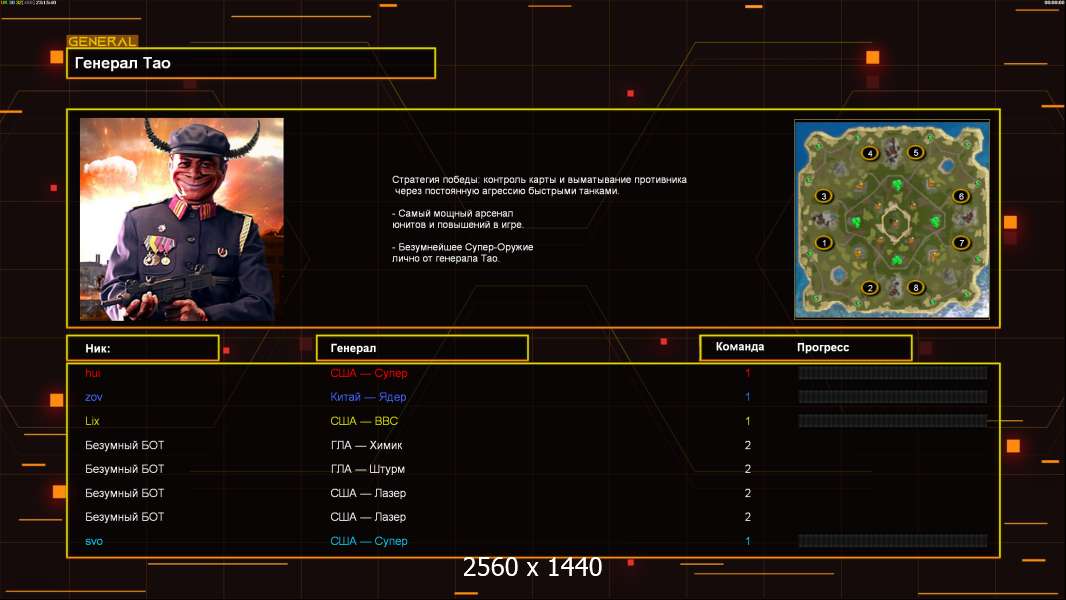Select start position 1 on the minimap

point(824,243)
